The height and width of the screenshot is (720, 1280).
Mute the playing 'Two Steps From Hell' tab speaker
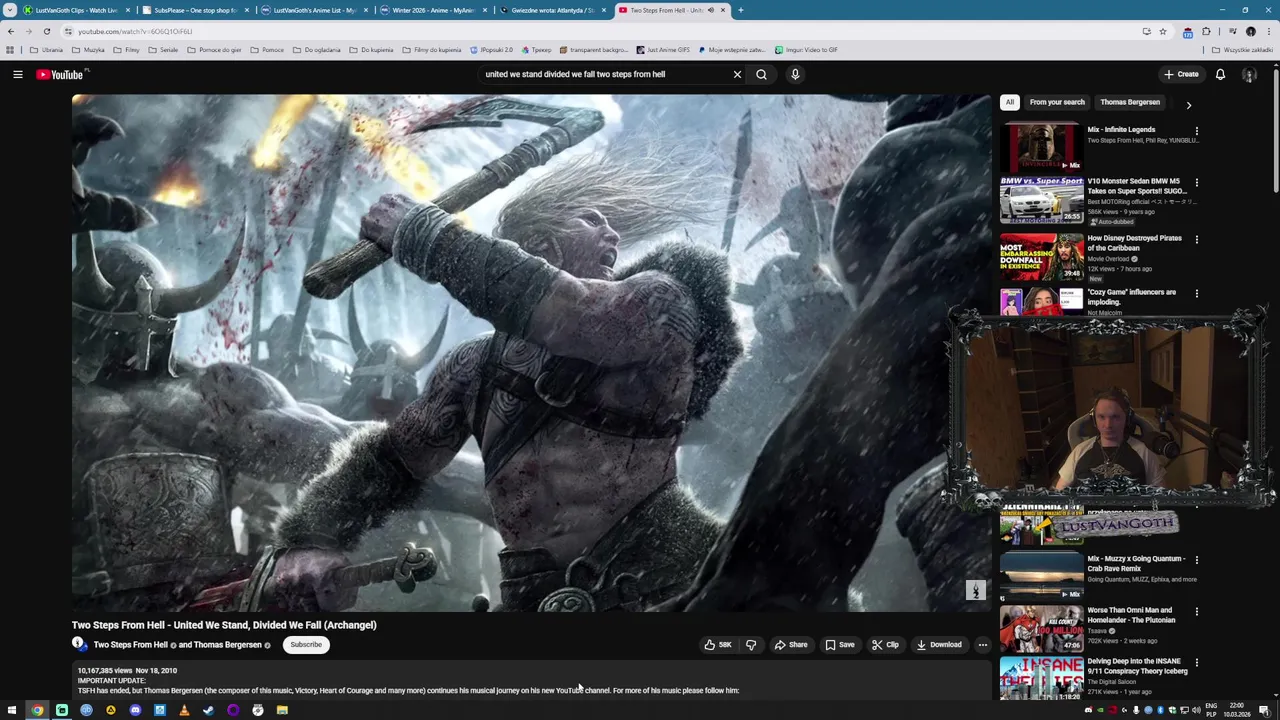click(711, 10)
